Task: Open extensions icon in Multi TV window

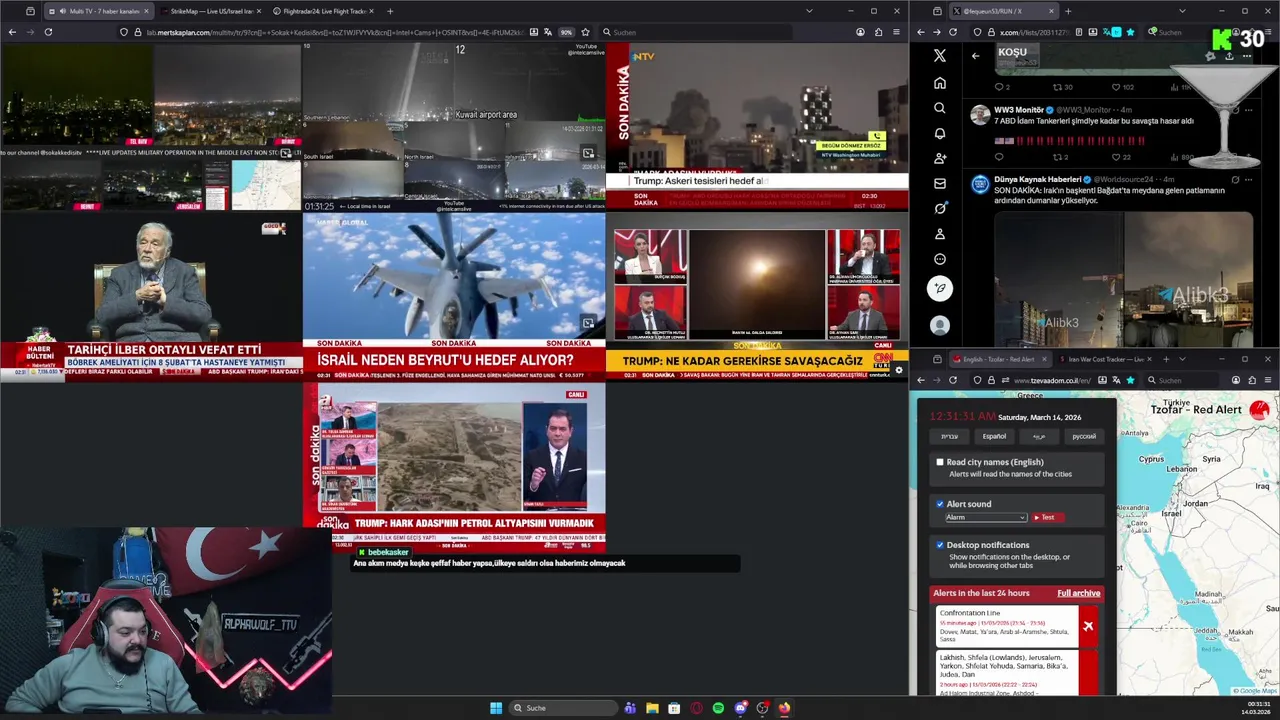Action: (x=878, y=32)
